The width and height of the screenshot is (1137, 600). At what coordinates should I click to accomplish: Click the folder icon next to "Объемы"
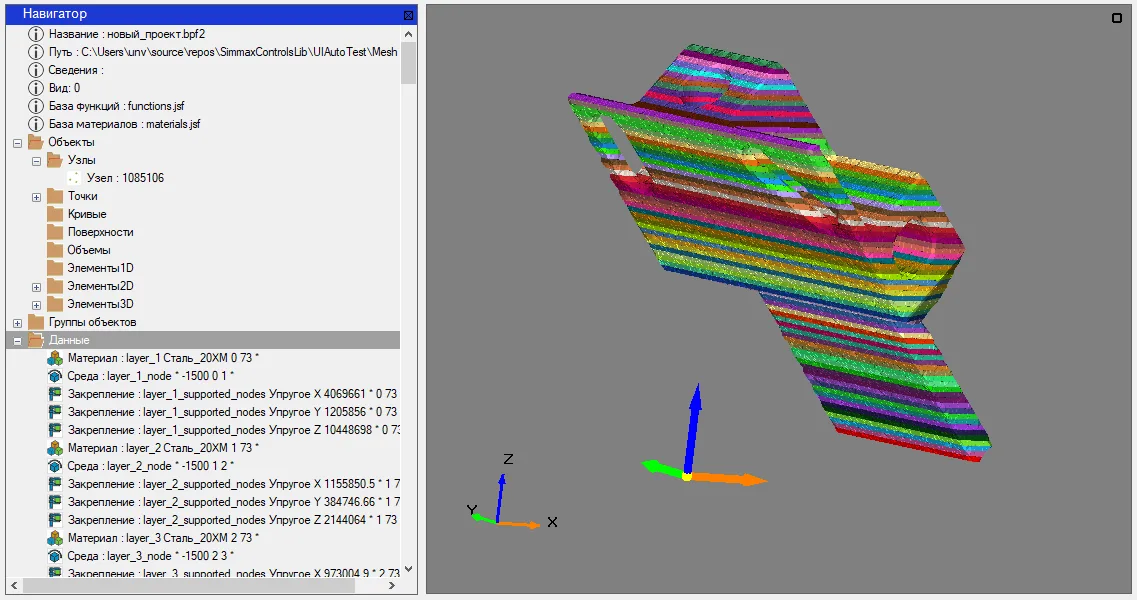(x=55, y=250)
